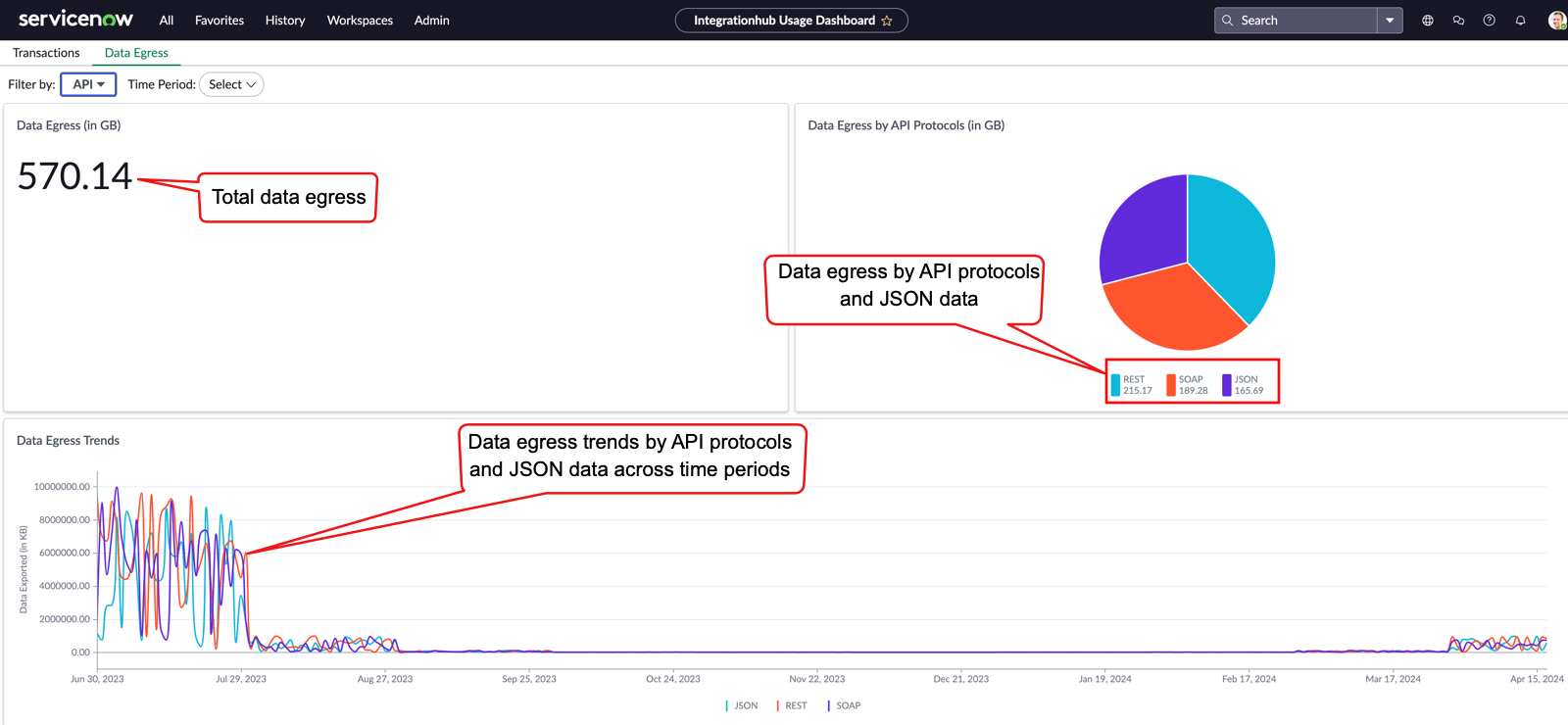Open the help question mark icon
Screen dimensions: 1568x725
pyautogui.click(x=1489, y=21)
